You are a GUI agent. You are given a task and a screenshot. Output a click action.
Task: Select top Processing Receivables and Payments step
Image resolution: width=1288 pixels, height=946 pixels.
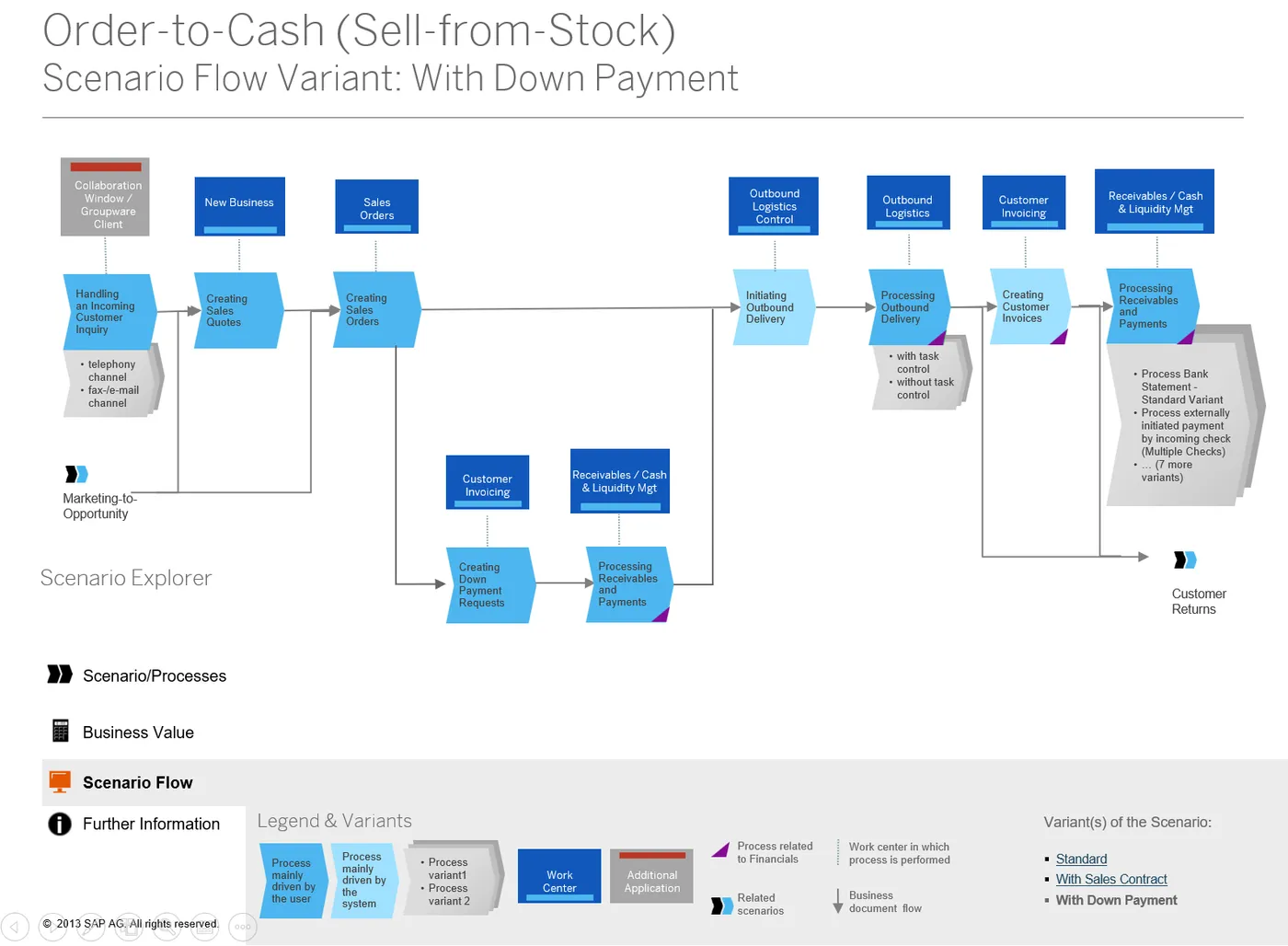pyautogui.click(x=1154, y=306)
